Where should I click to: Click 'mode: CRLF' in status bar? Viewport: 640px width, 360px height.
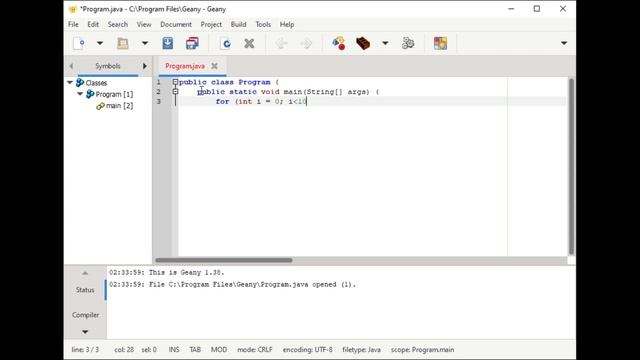(255, 350)
